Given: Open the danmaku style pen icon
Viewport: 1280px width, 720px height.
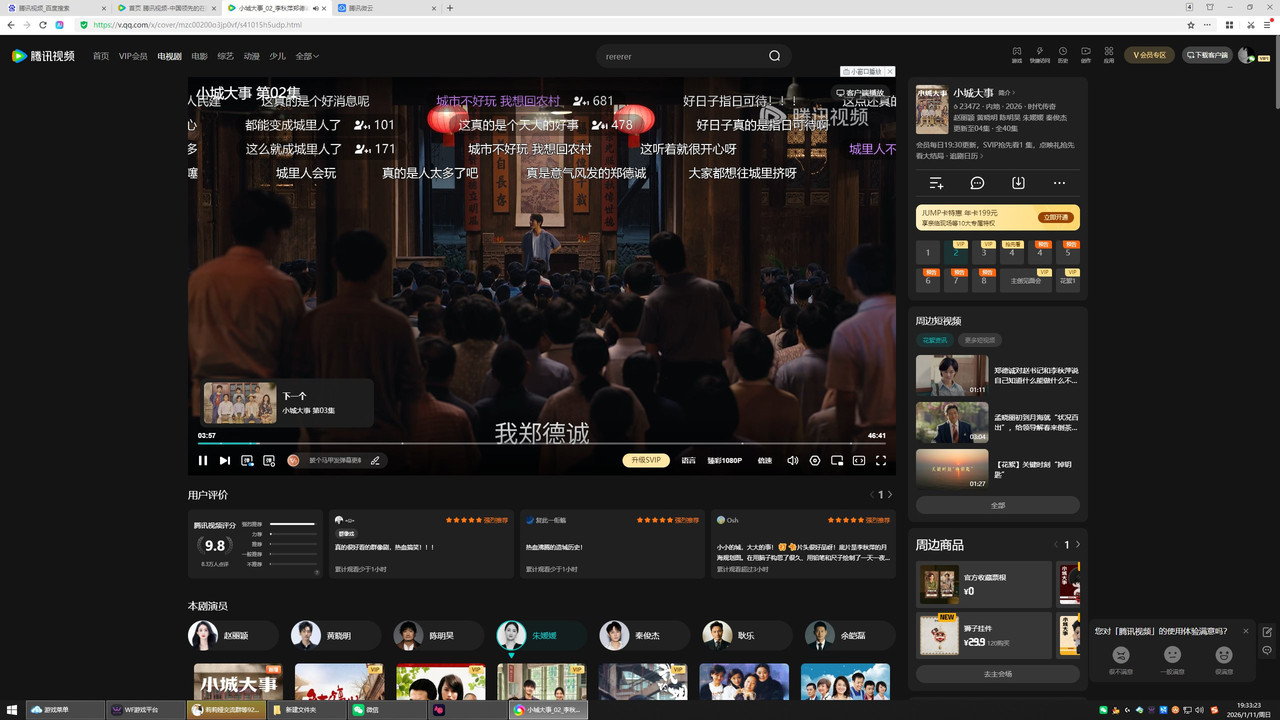Looking at the screenshot, I should click(375, 460).
